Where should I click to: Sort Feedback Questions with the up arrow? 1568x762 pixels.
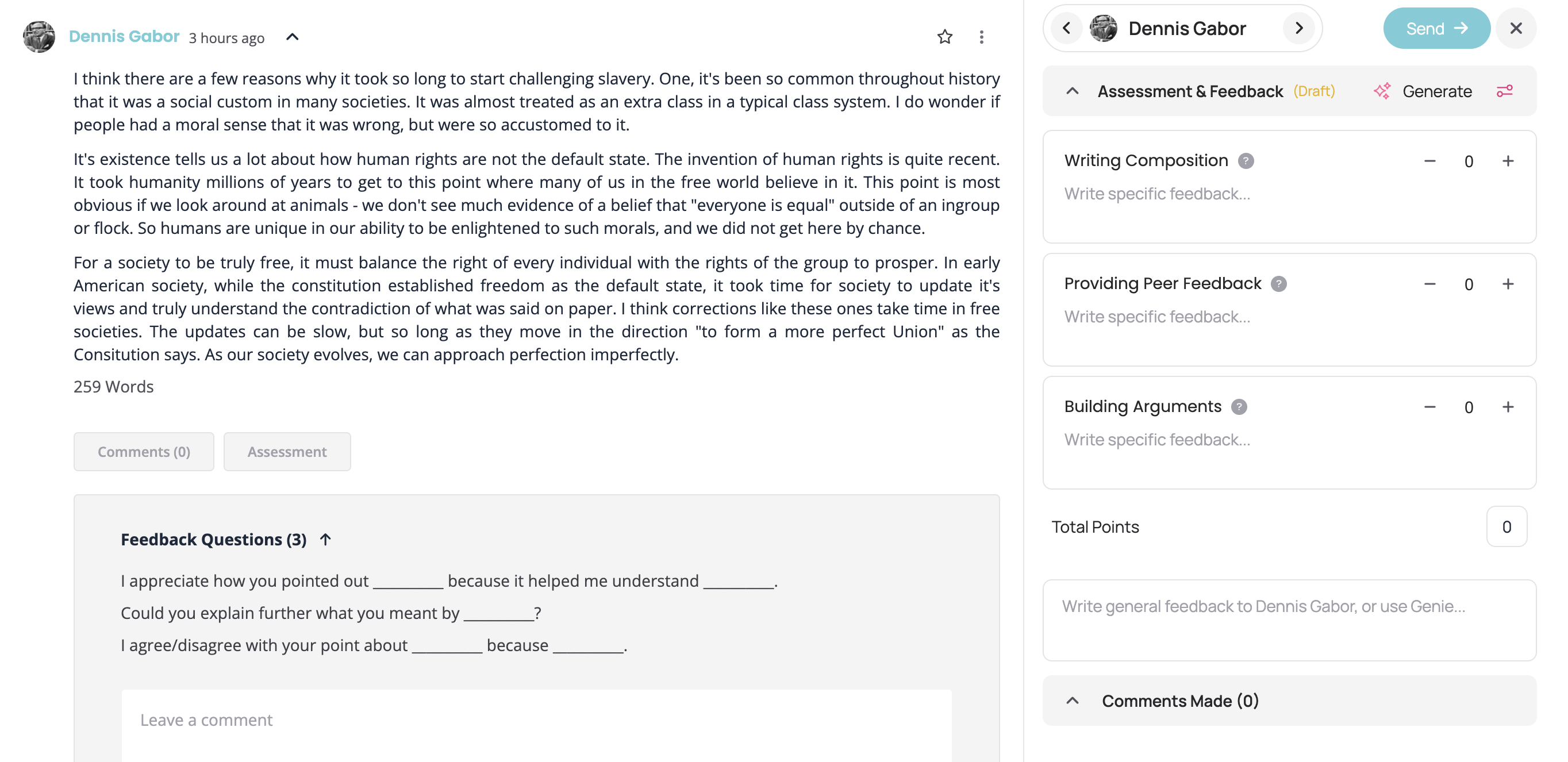click(x=326, y=539)
